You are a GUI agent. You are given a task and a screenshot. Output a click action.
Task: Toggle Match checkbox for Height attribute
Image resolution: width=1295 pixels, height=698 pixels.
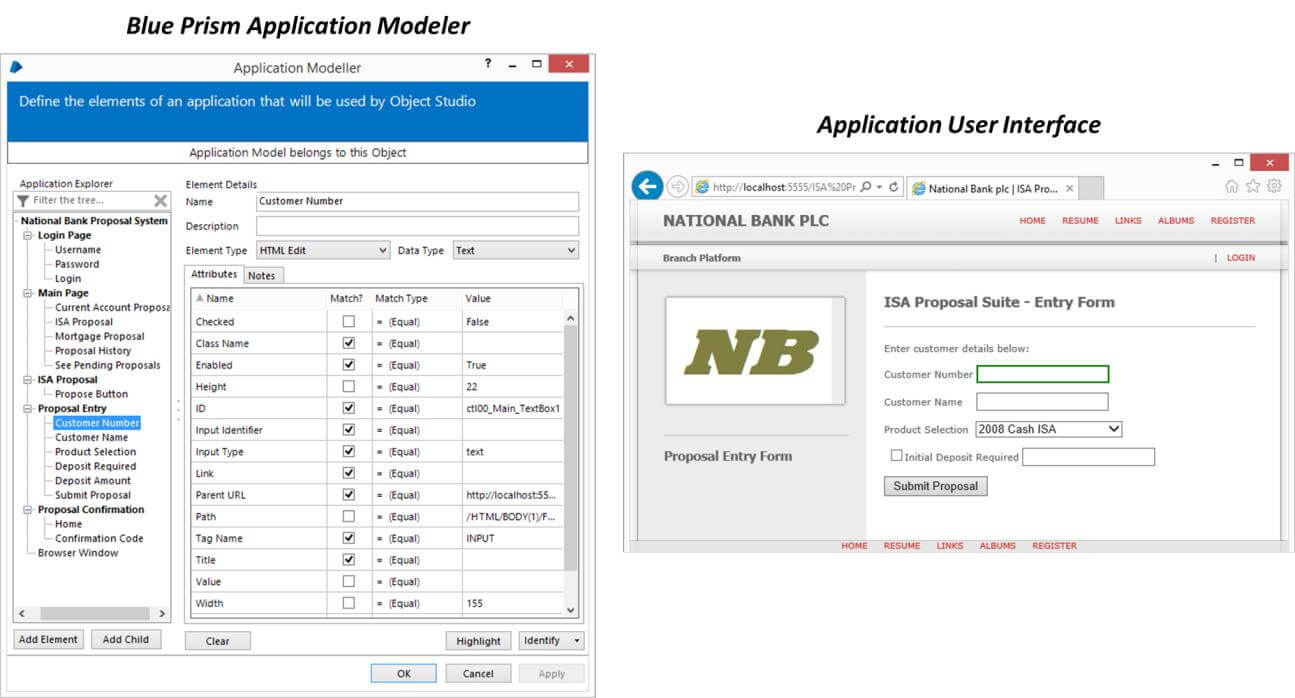click(x=348, y=387)
